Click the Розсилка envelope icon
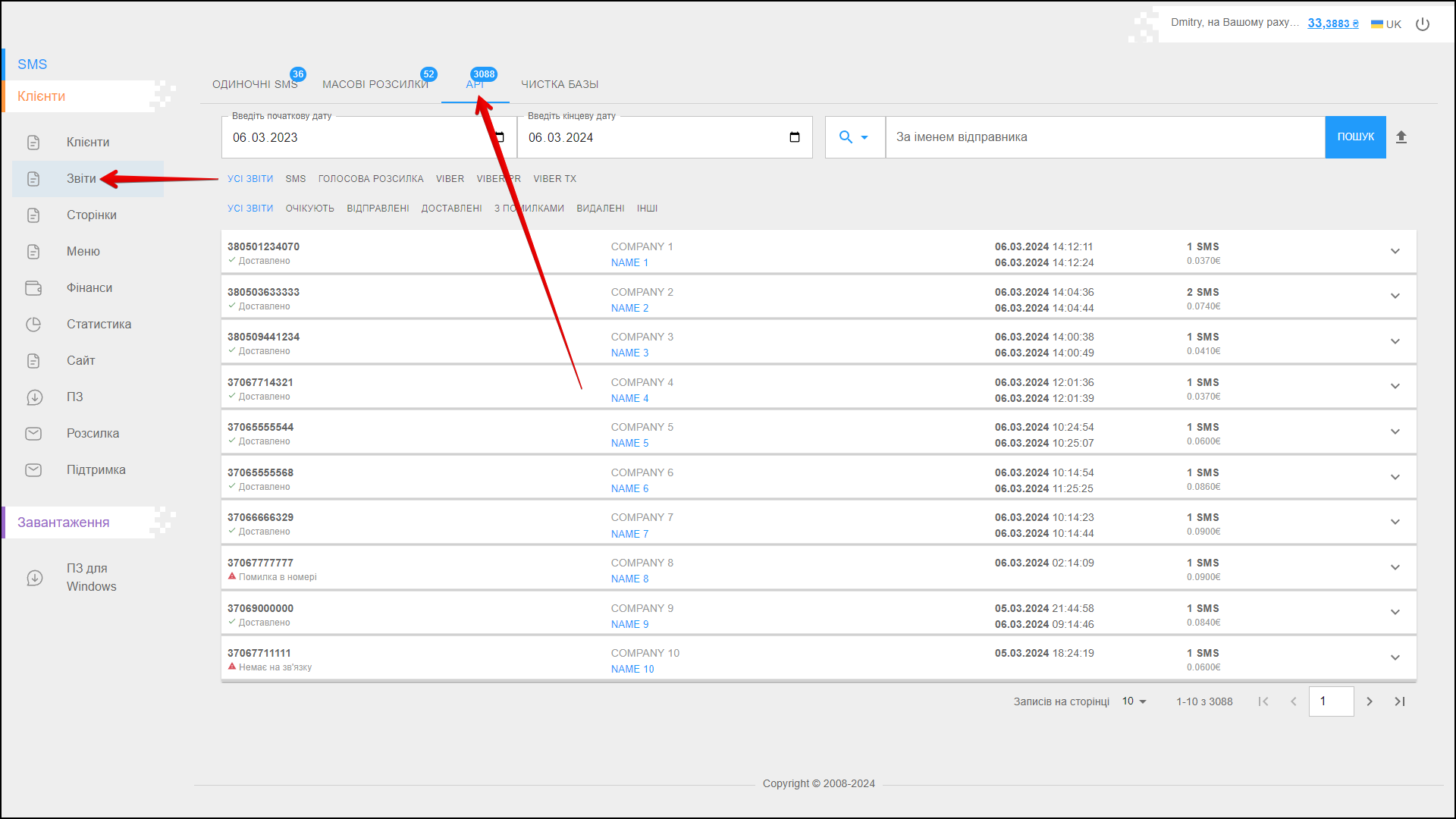The image size is (1456, 819). click(x=33, y=434)
